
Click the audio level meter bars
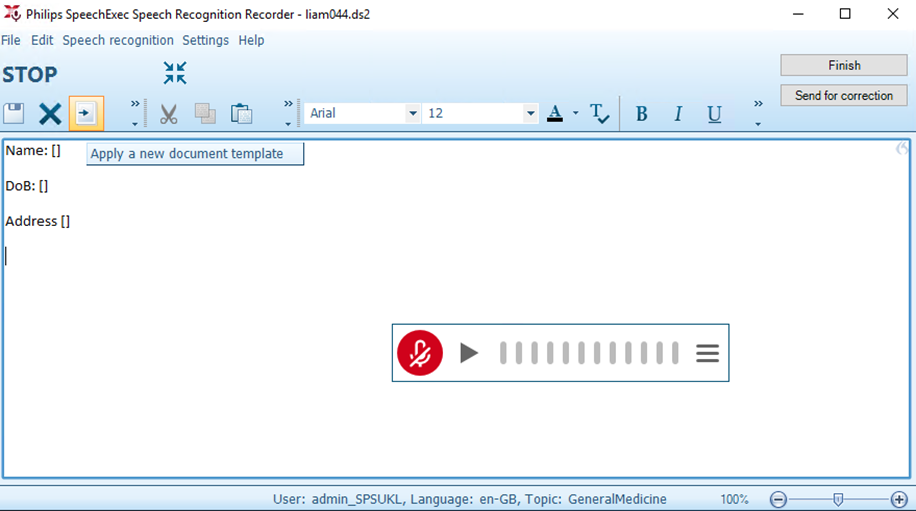click(589, 353)
